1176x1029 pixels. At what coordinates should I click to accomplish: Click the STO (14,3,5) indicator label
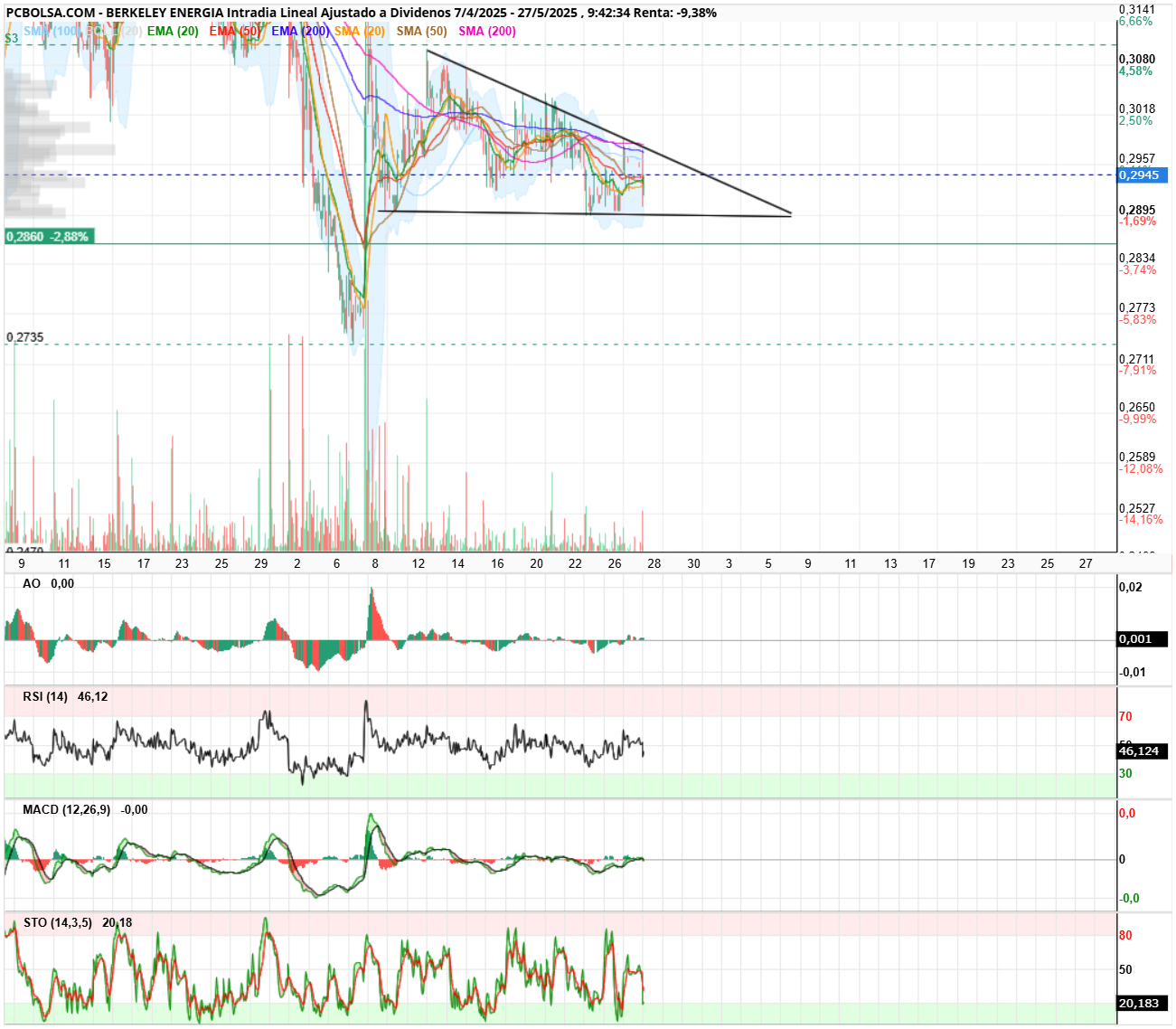point(78,922)
